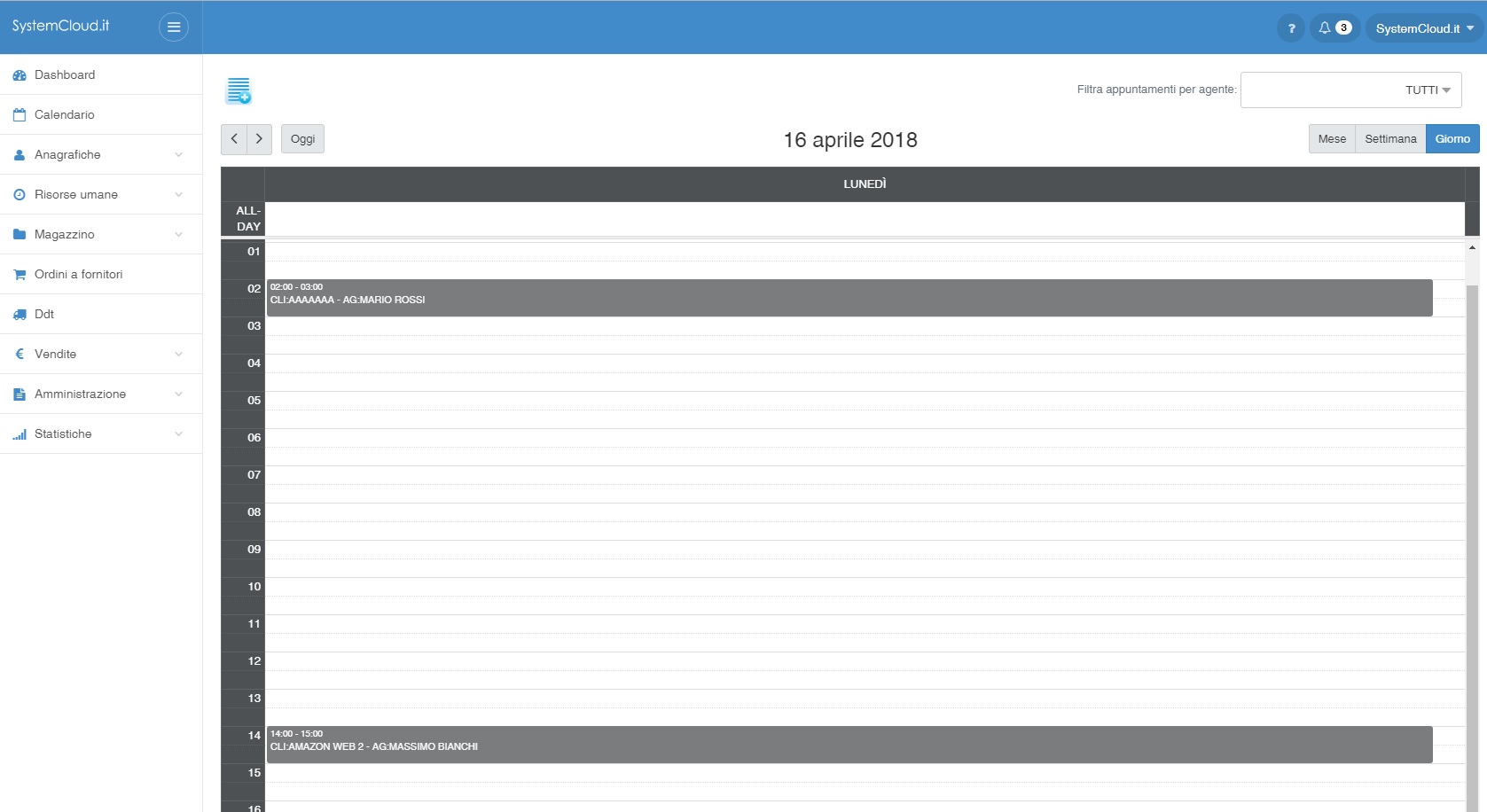Screen dimensions: 1487x812
Task: Click the Oggi button
Action: tap(302, 139)
